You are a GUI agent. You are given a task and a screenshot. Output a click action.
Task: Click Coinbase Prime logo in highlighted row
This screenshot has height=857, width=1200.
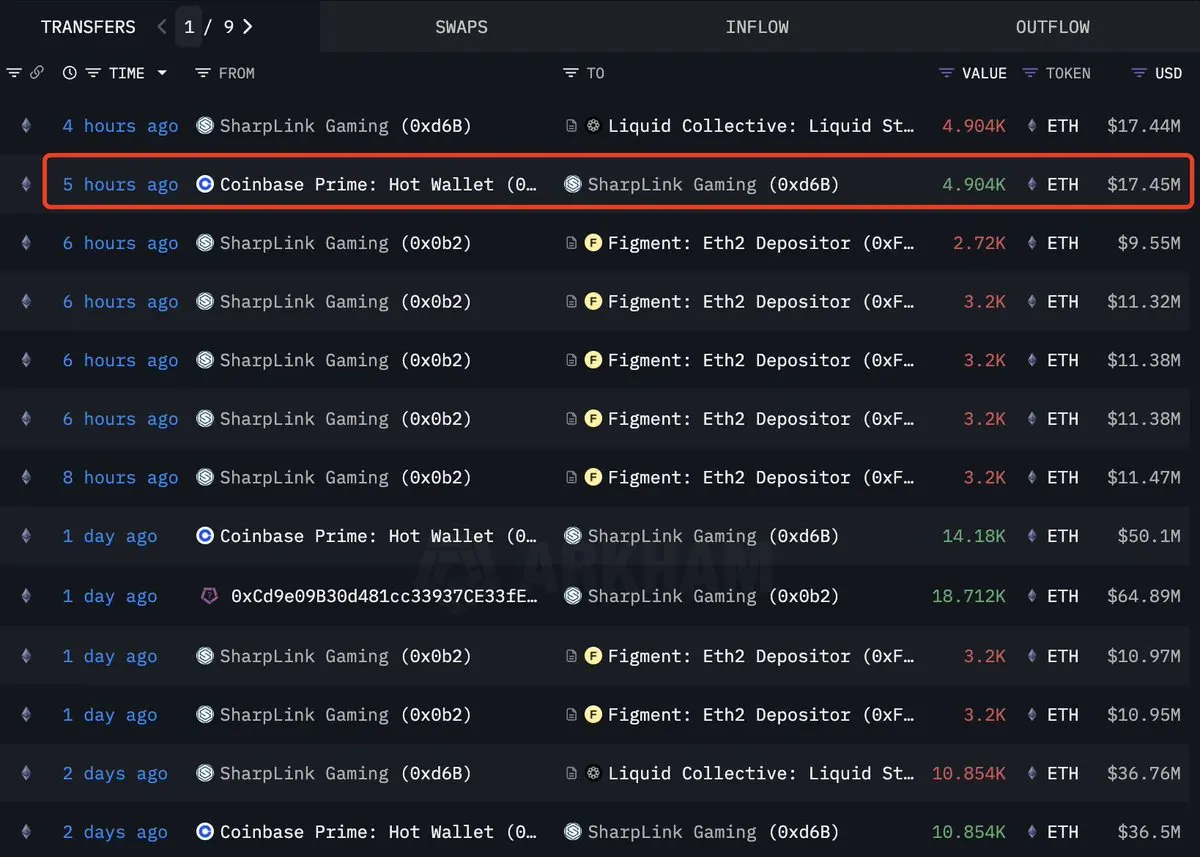click(205, 184)
